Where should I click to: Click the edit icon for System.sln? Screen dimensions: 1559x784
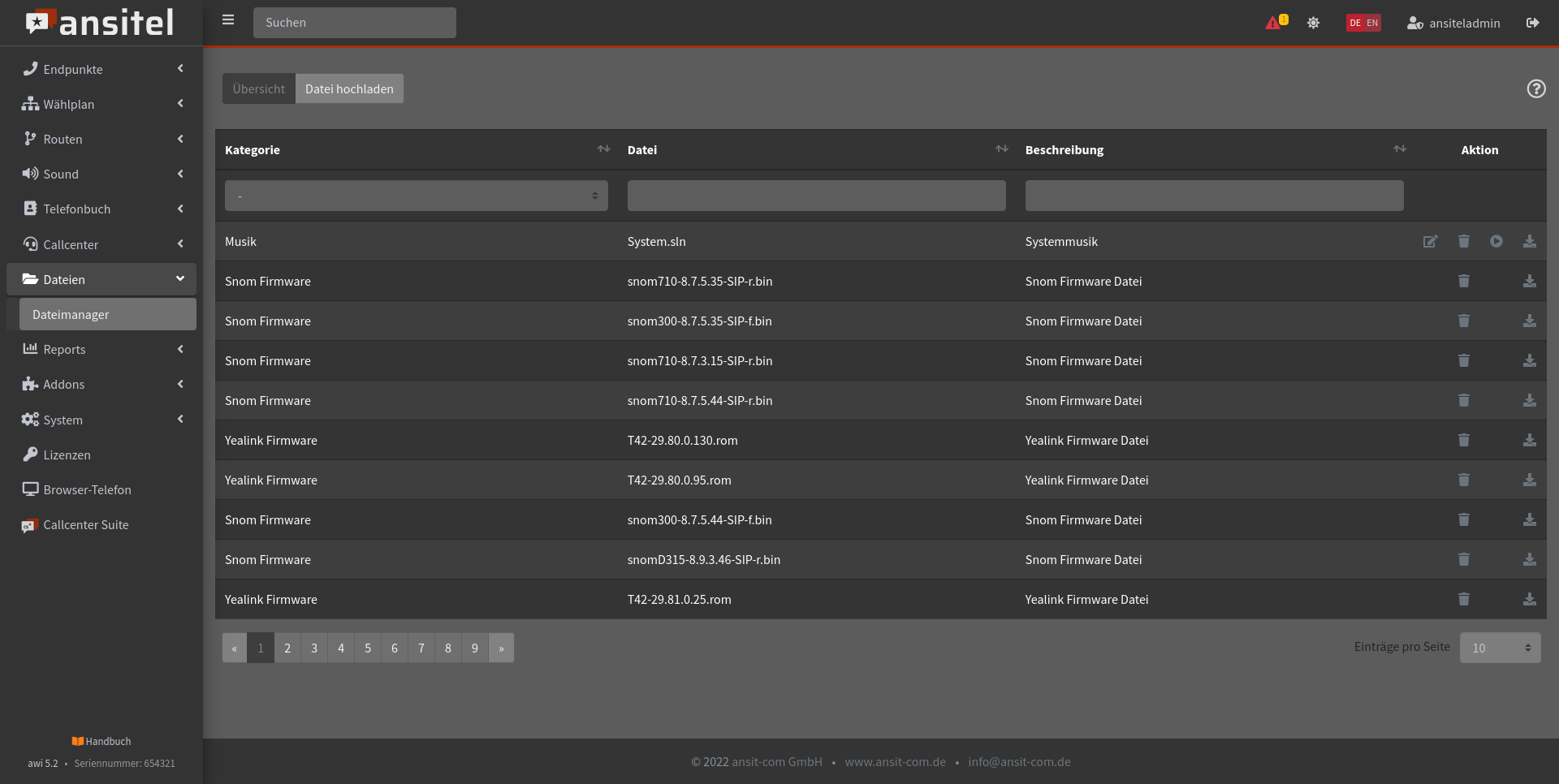pyautogui.click(x=1430, y=242)
